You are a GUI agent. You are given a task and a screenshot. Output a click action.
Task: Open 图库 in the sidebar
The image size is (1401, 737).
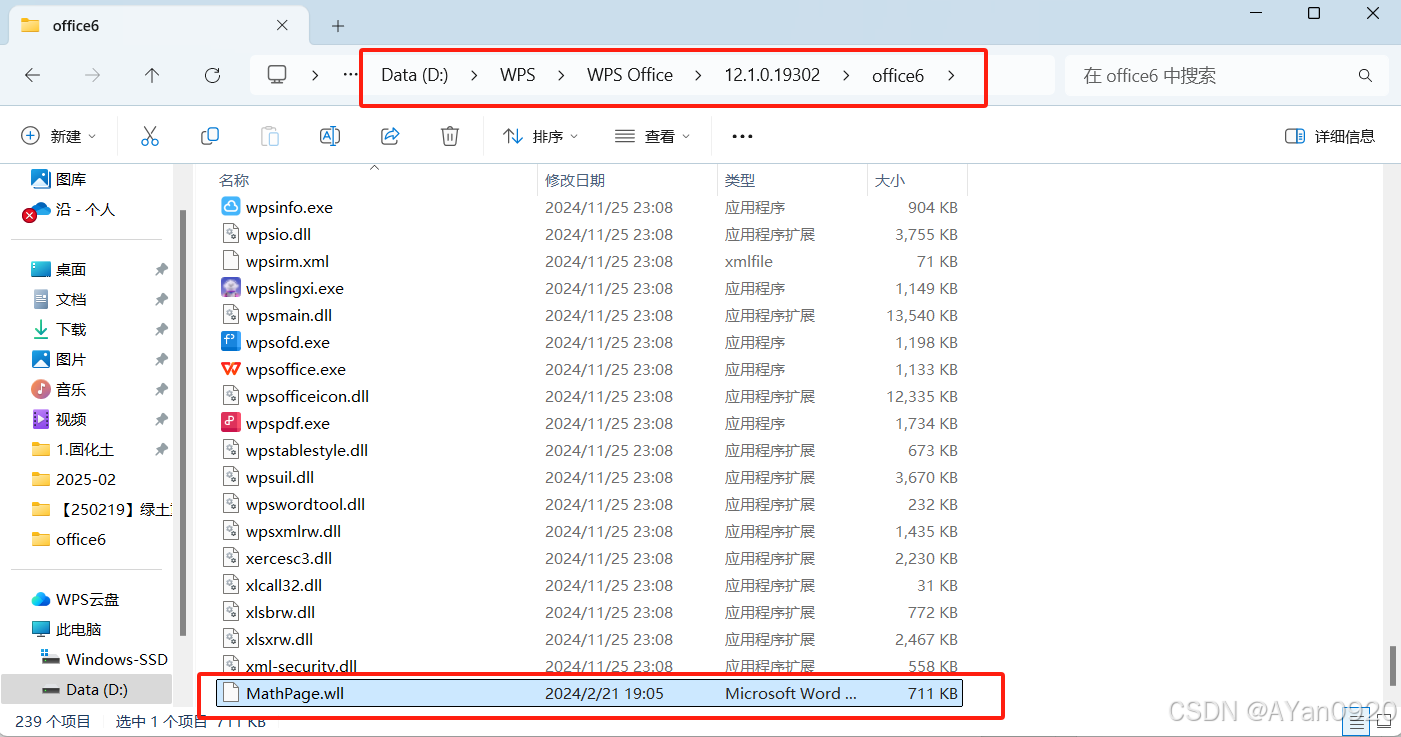click(x=71, y=179)
